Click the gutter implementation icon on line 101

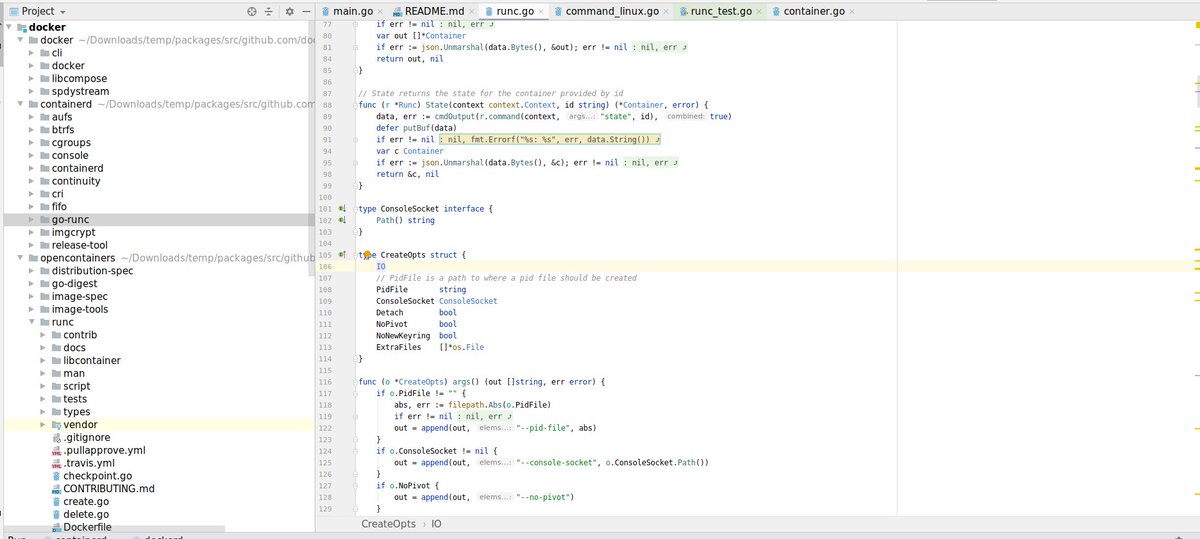pyautogui.click(x=341, y=208)
